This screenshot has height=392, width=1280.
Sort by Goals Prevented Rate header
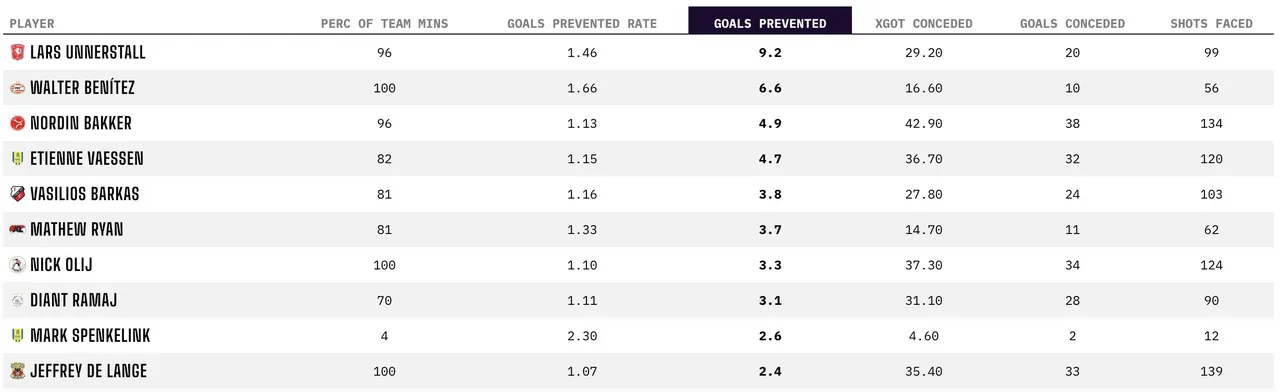(x=581, y=23)
